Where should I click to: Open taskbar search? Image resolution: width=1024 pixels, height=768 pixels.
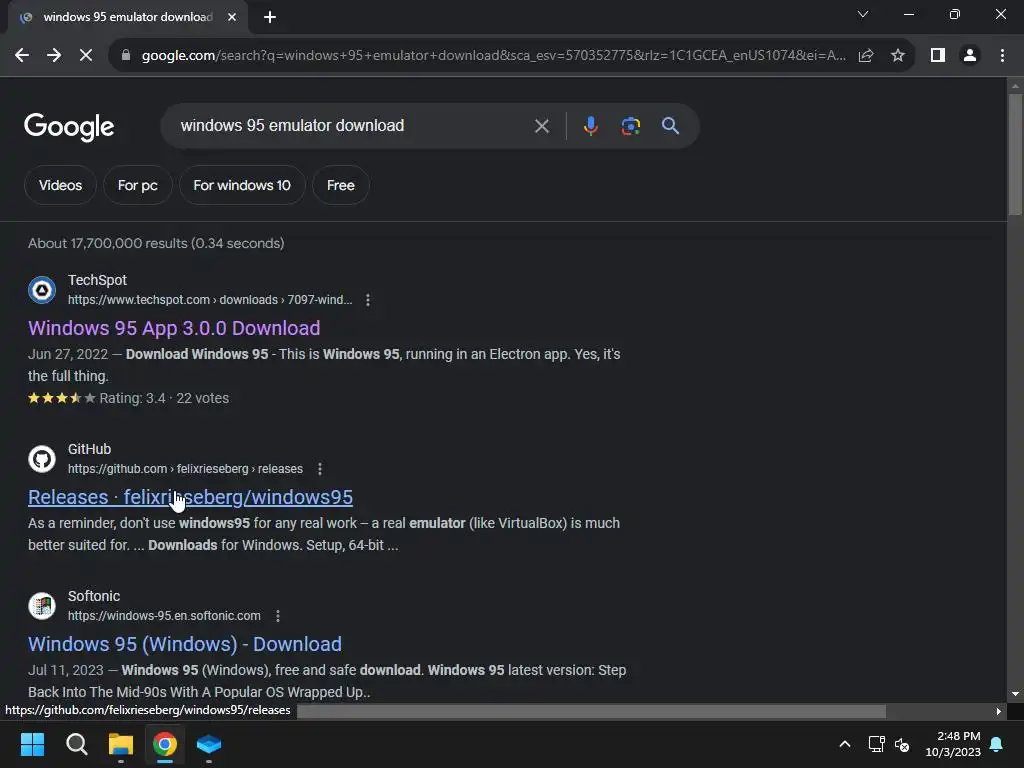(76, 744)
